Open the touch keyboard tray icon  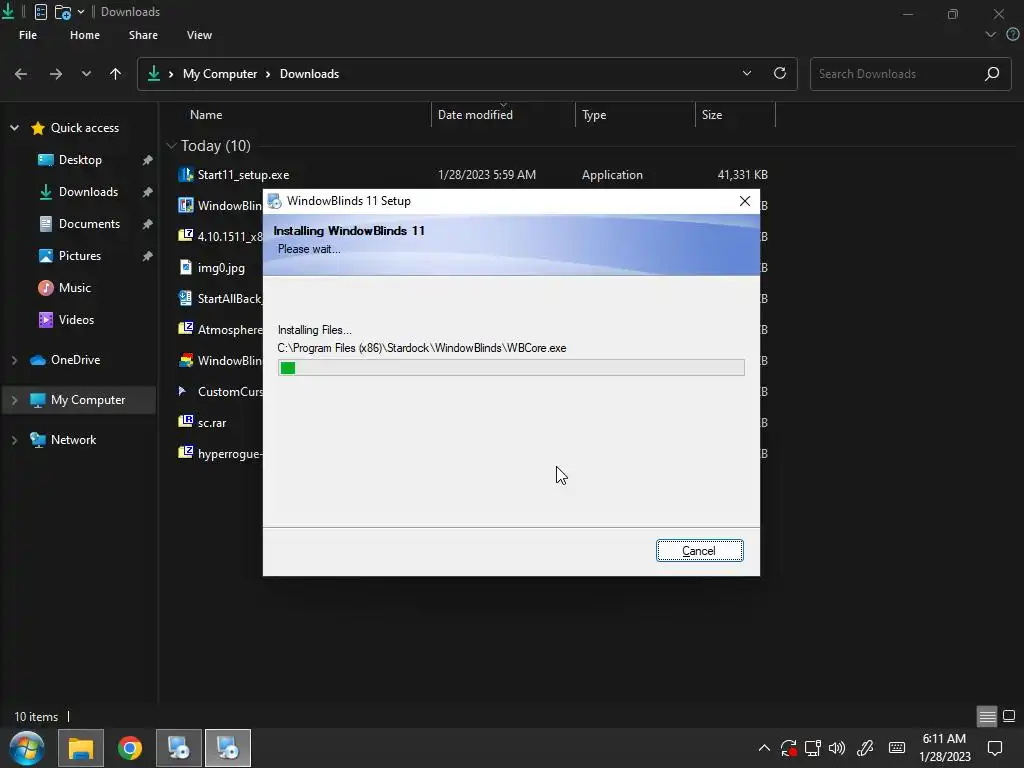pos(897,748)
